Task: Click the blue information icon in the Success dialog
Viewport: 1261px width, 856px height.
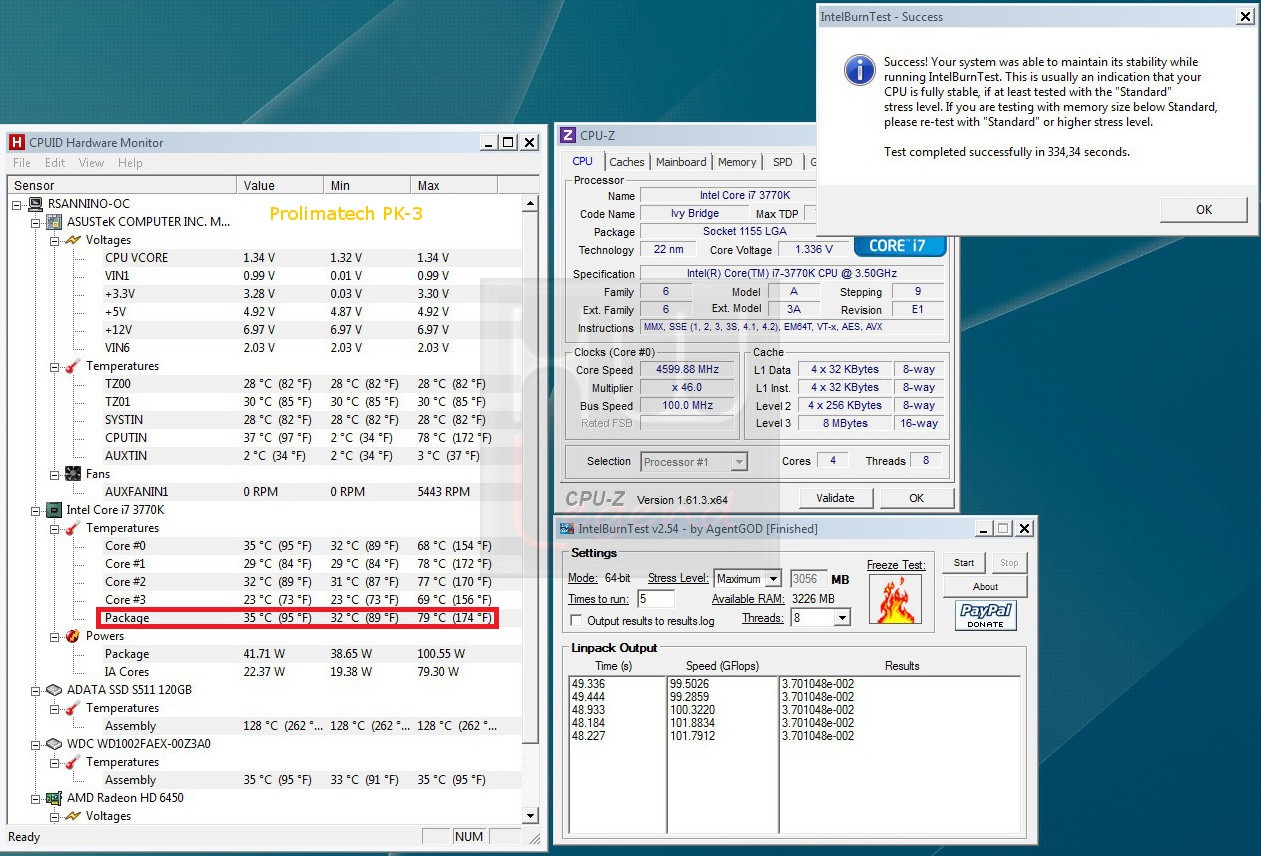Action: [859, 70]
